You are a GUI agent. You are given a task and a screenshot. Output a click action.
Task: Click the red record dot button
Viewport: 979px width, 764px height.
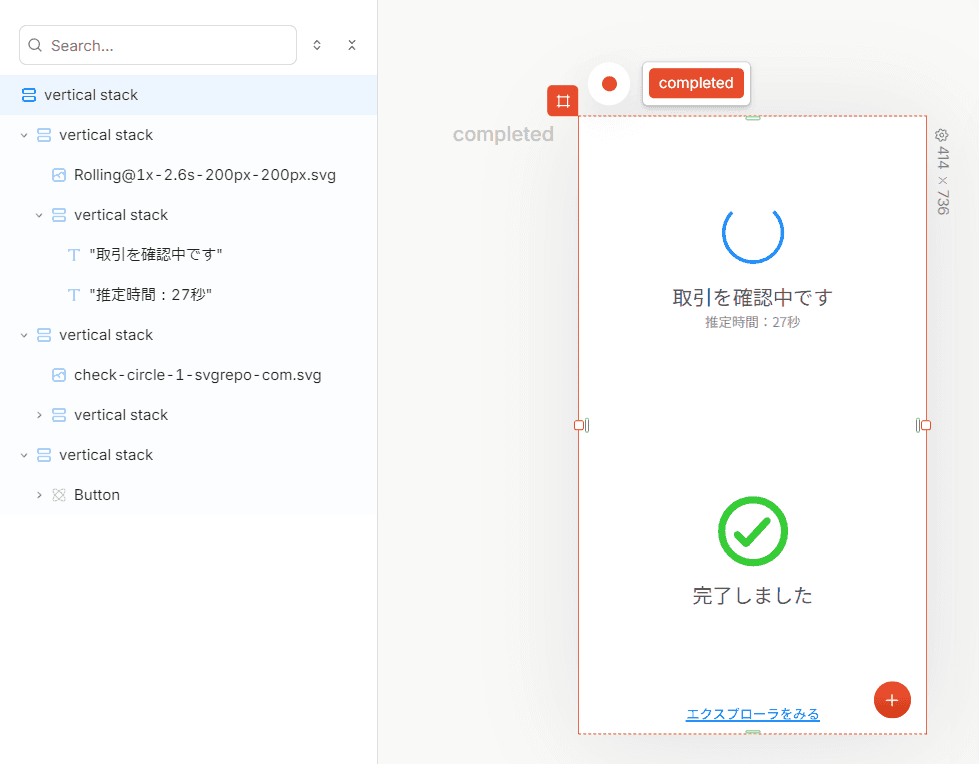609,84
